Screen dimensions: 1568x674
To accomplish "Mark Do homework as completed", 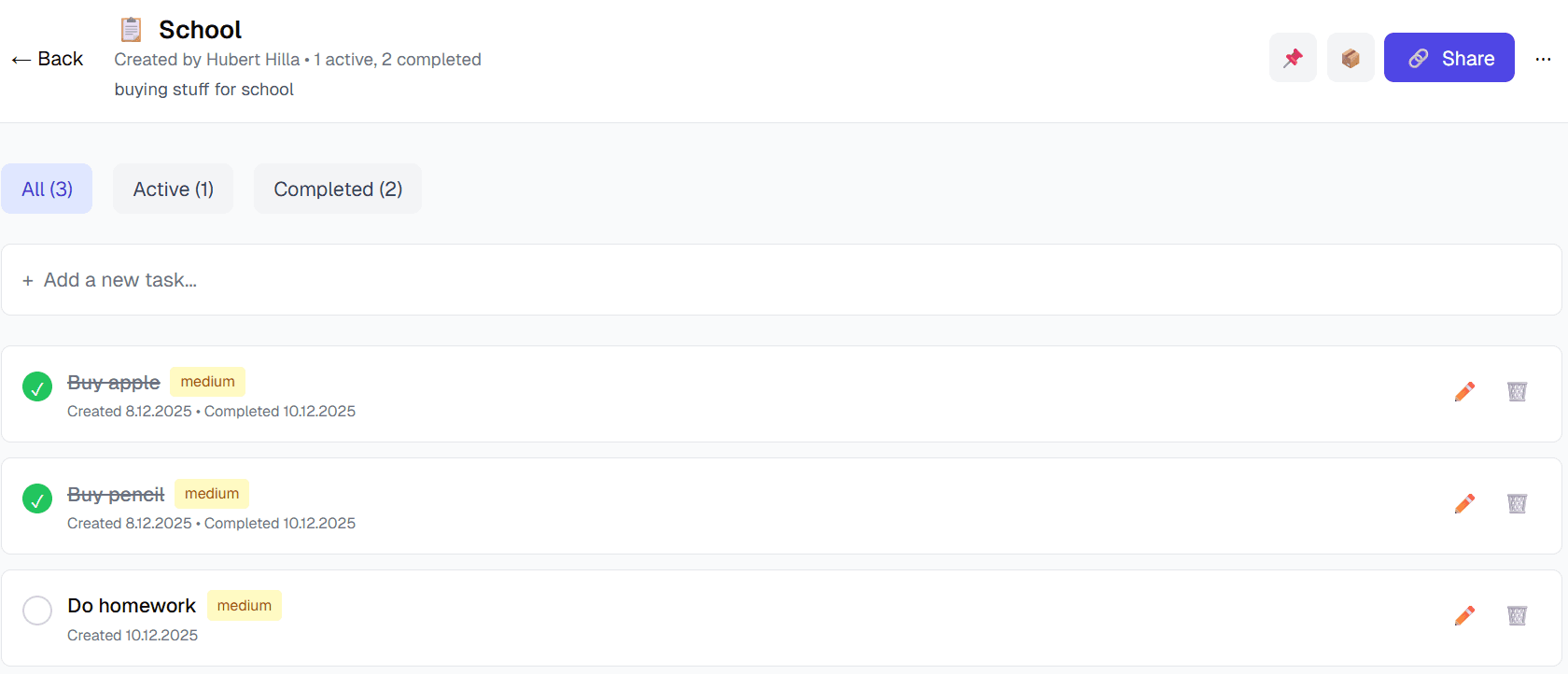I will tap(37, 611).
